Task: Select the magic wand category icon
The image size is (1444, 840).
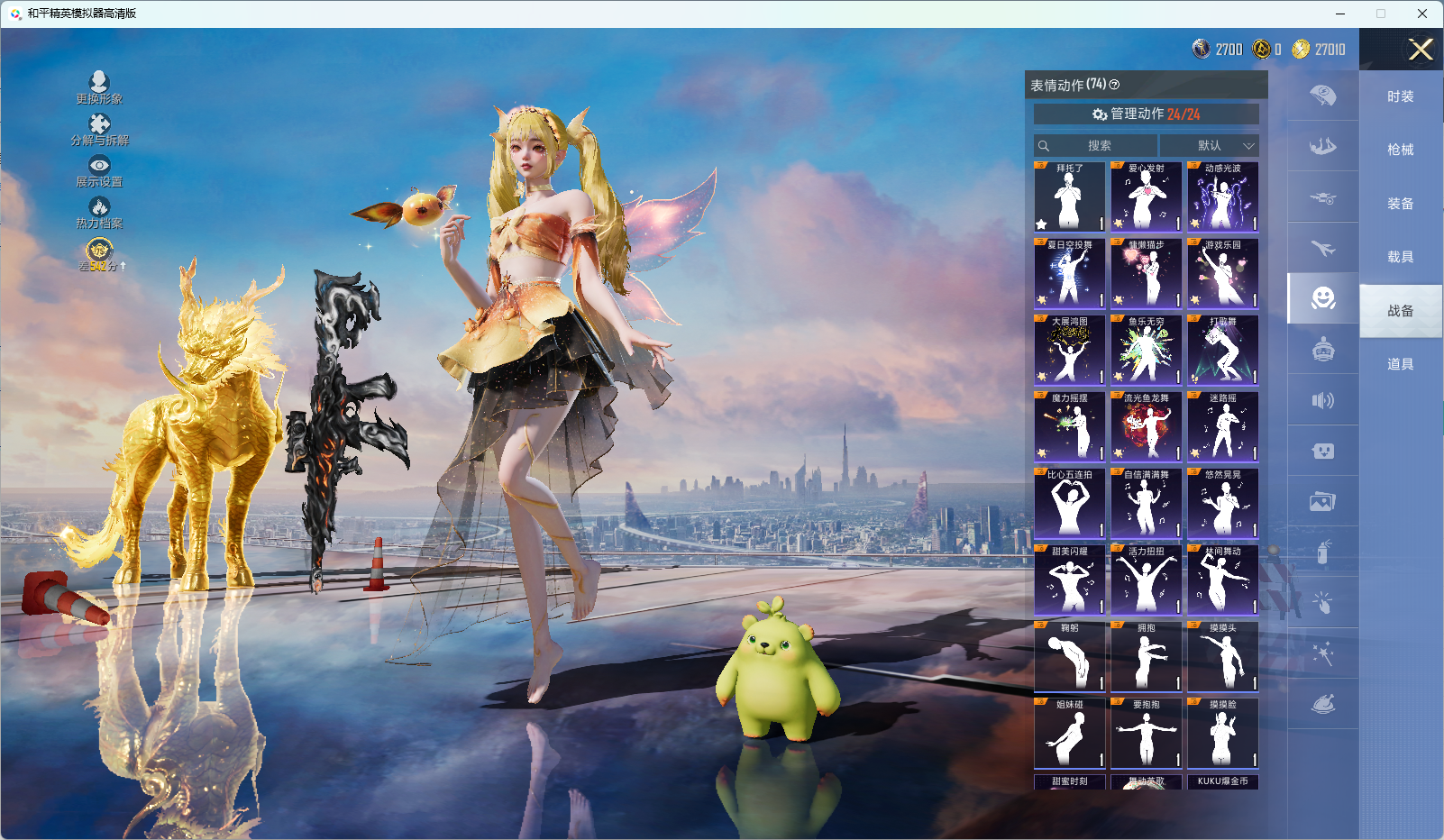Action: tap(1323, 653)
